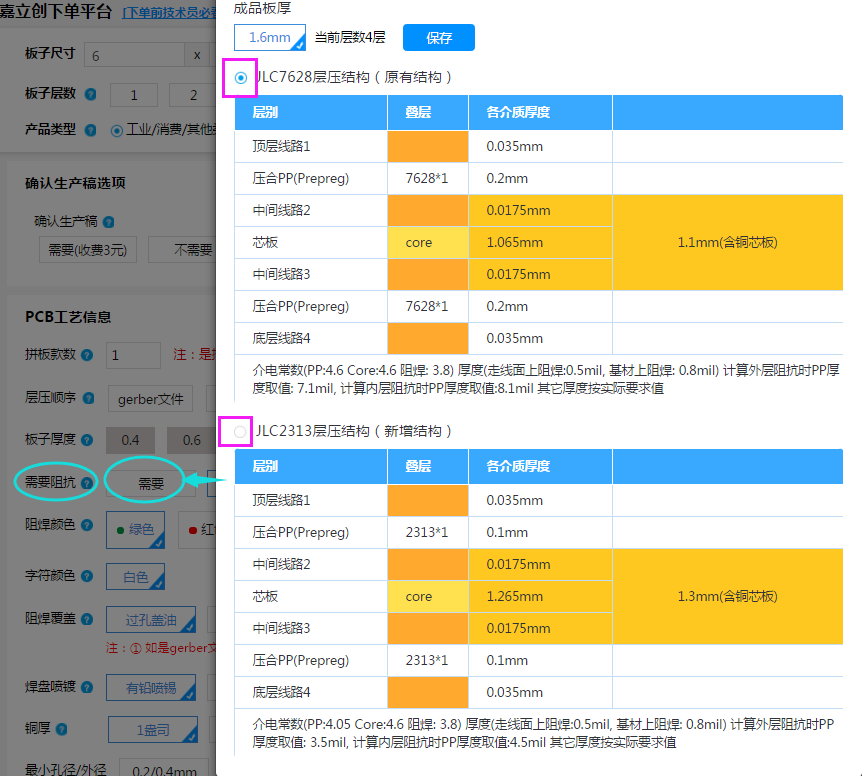Select JLC7628层压结构 radio button

240,77
